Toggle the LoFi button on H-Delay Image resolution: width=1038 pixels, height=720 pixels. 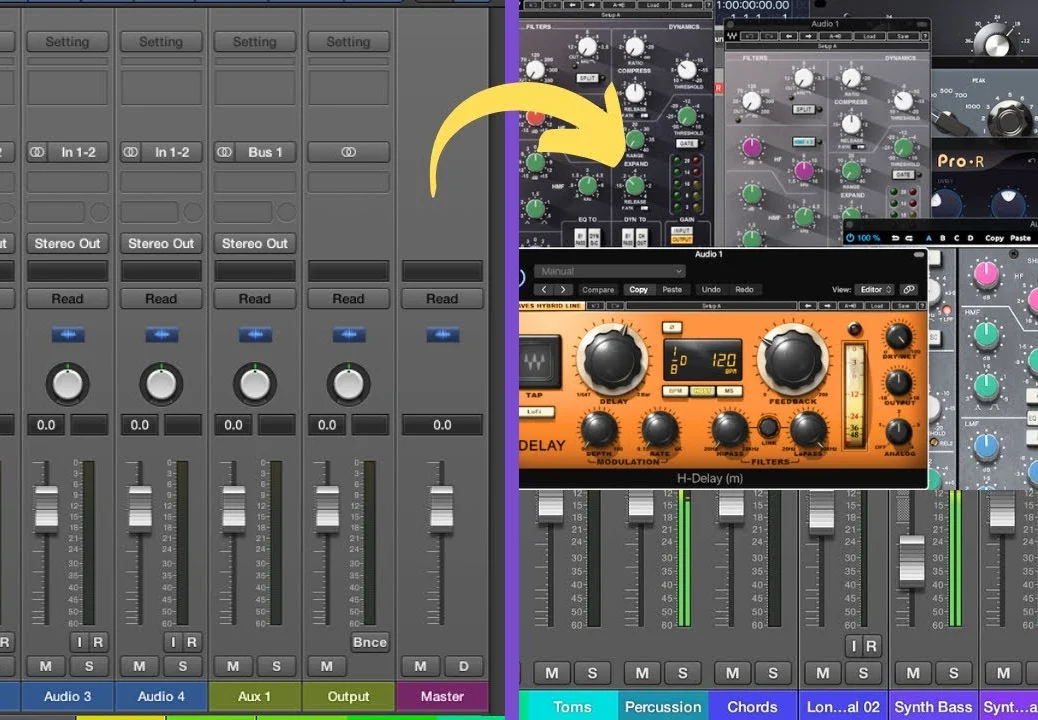click(x=535, y=412)
